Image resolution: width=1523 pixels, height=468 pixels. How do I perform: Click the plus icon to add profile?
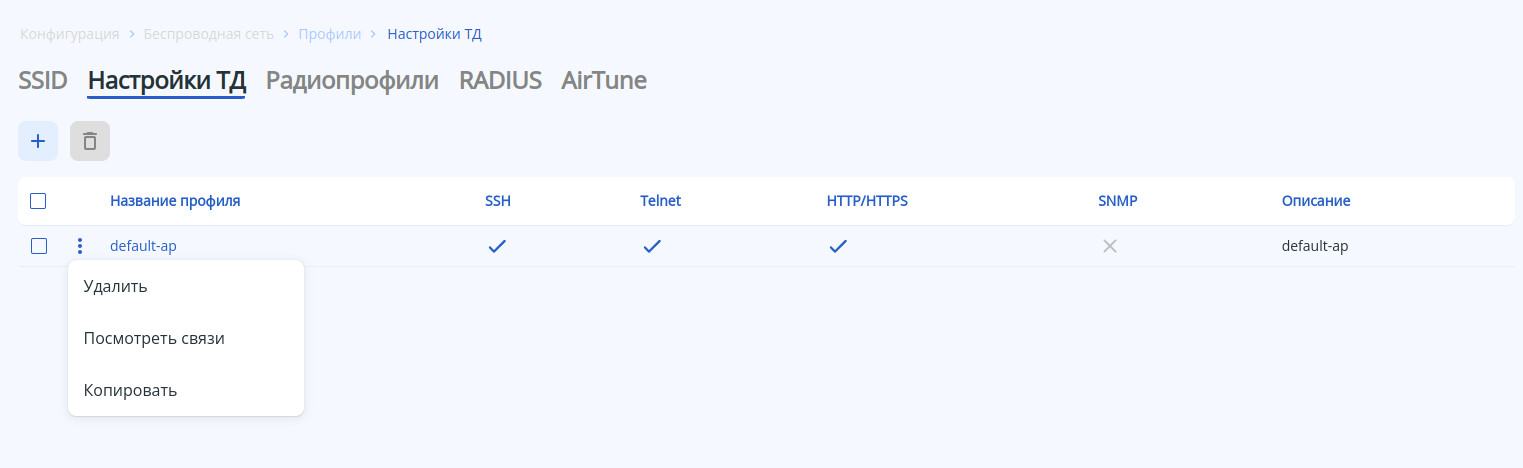[x=38, y=141]
